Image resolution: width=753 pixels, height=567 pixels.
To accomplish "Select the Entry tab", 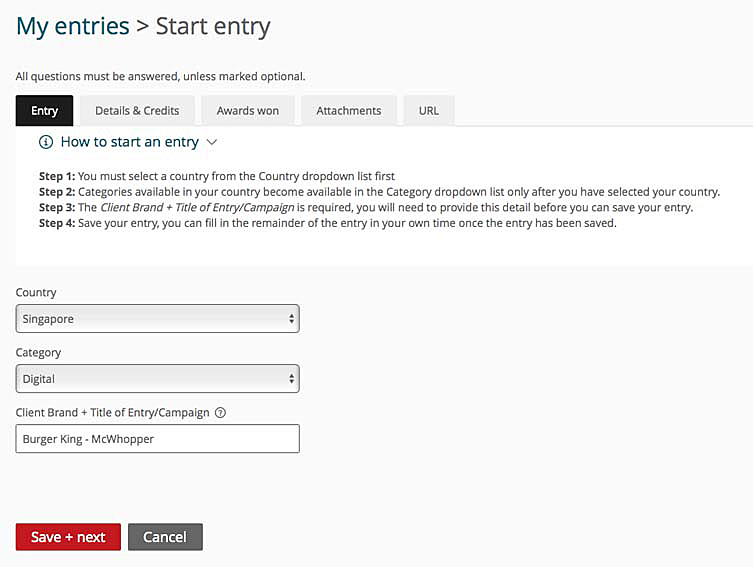I will (45, 111).
